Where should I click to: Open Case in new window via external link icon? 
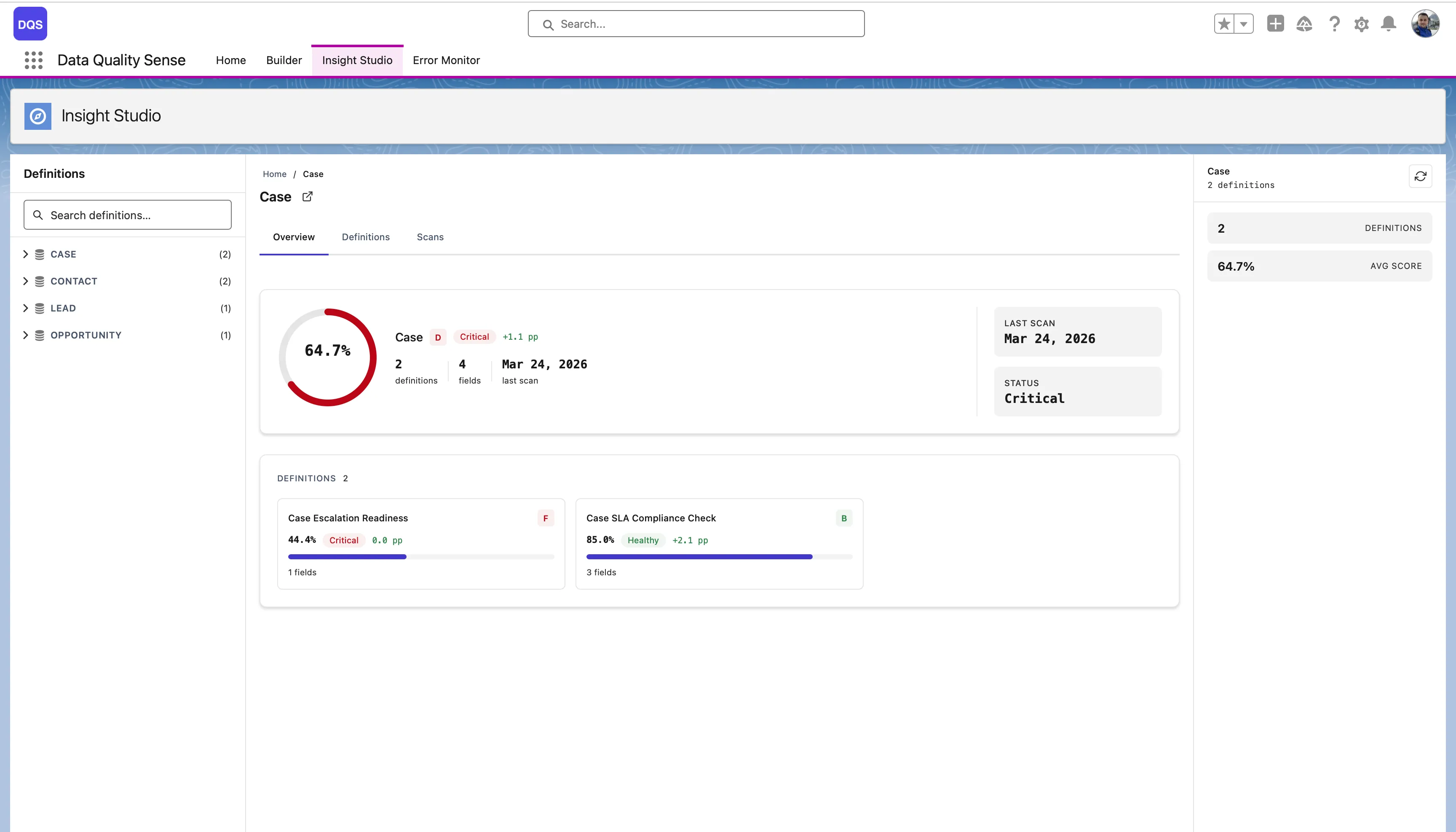click(307, 196)
